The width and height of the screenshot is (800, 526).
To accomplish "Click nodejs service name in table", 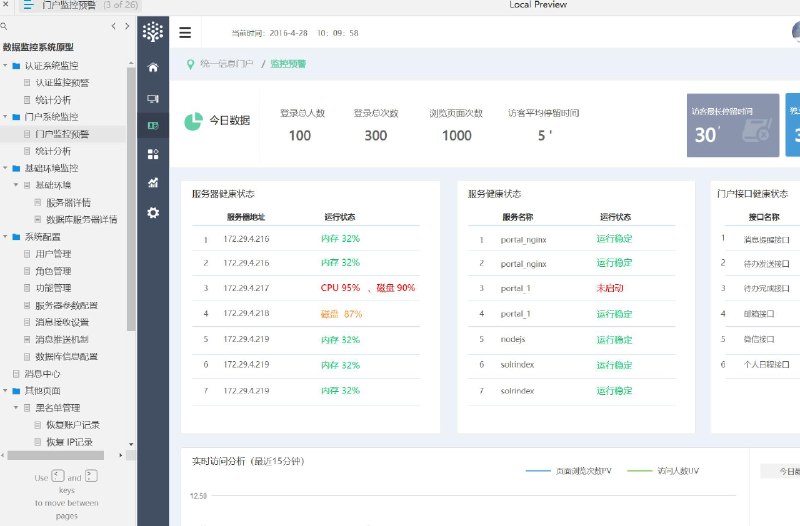I will pyautogui.click(x=513, y=339).
